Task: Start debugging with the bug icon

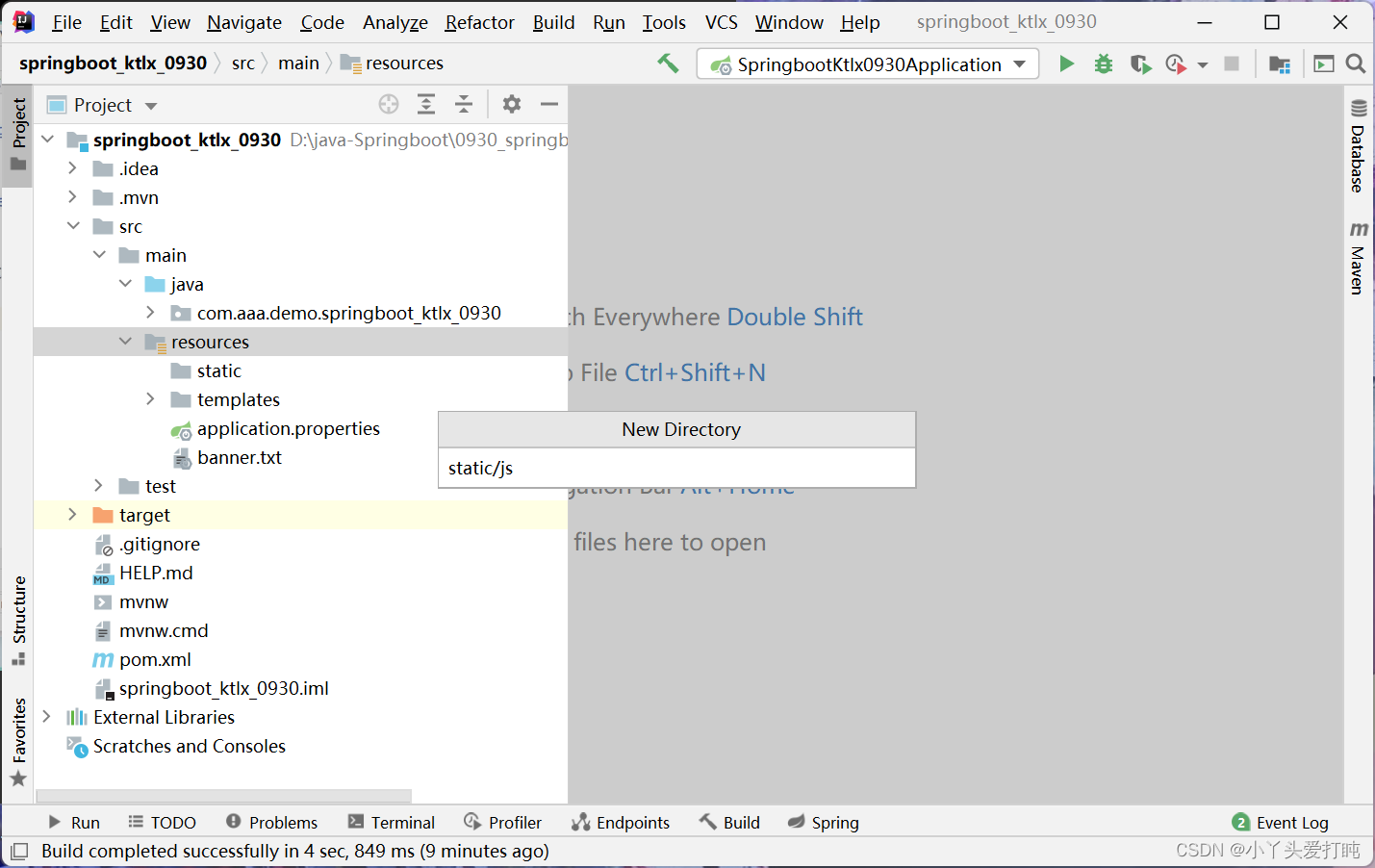Action: (1104, 64)
